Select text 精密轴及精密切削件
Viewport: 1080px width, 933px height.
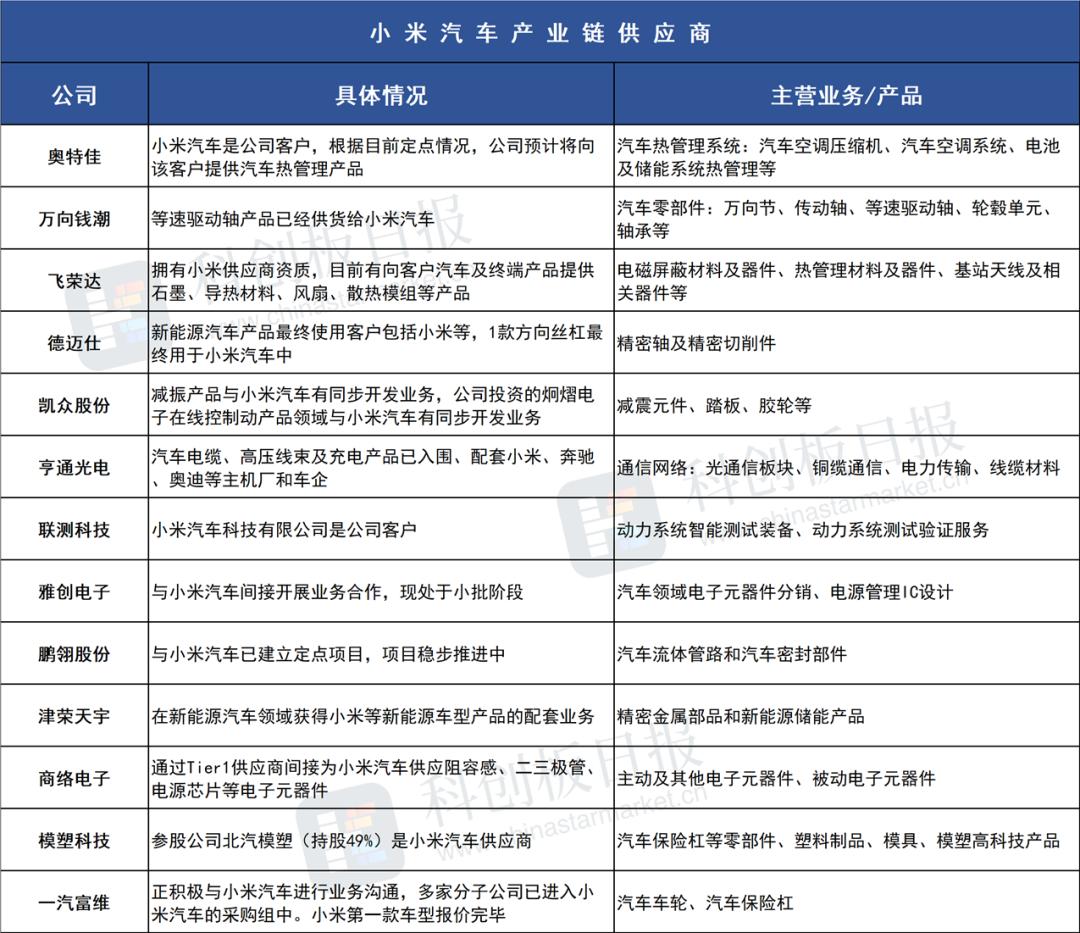(x=696, y=343)
